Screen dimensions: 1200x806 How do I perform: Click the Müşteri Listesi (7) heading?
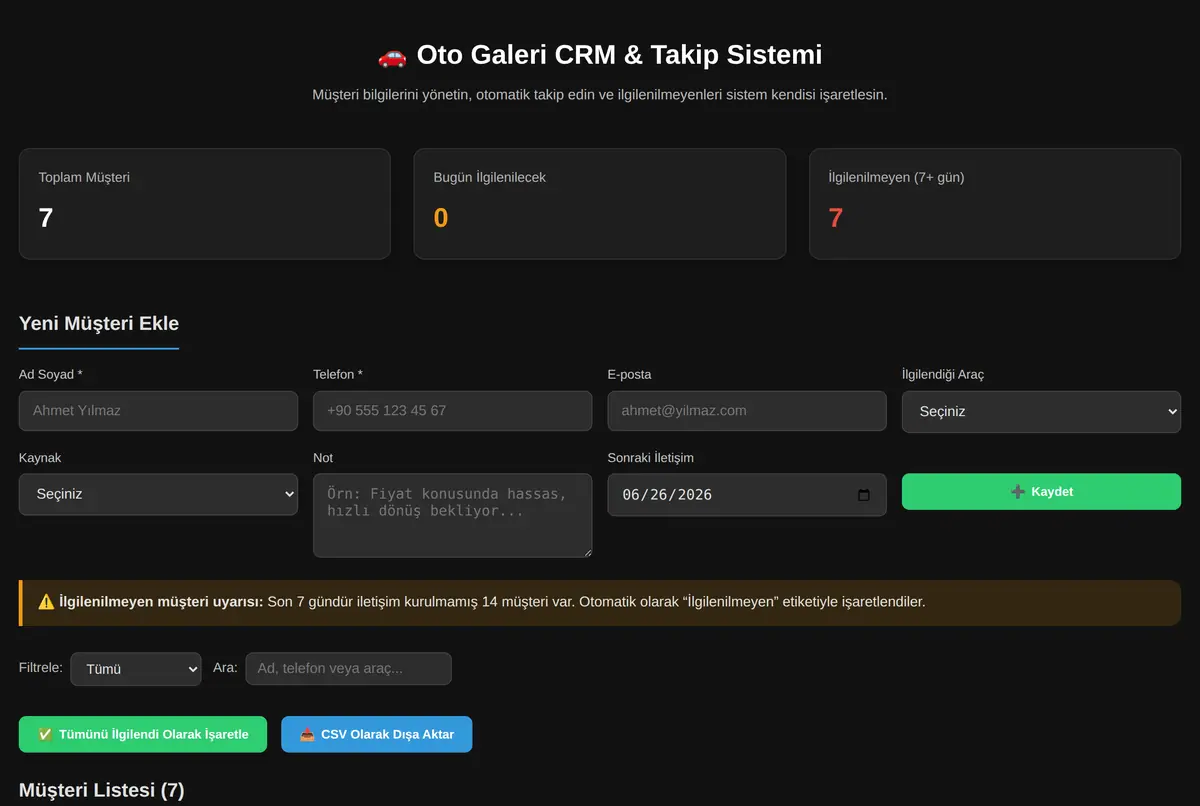tap(102, 790)
